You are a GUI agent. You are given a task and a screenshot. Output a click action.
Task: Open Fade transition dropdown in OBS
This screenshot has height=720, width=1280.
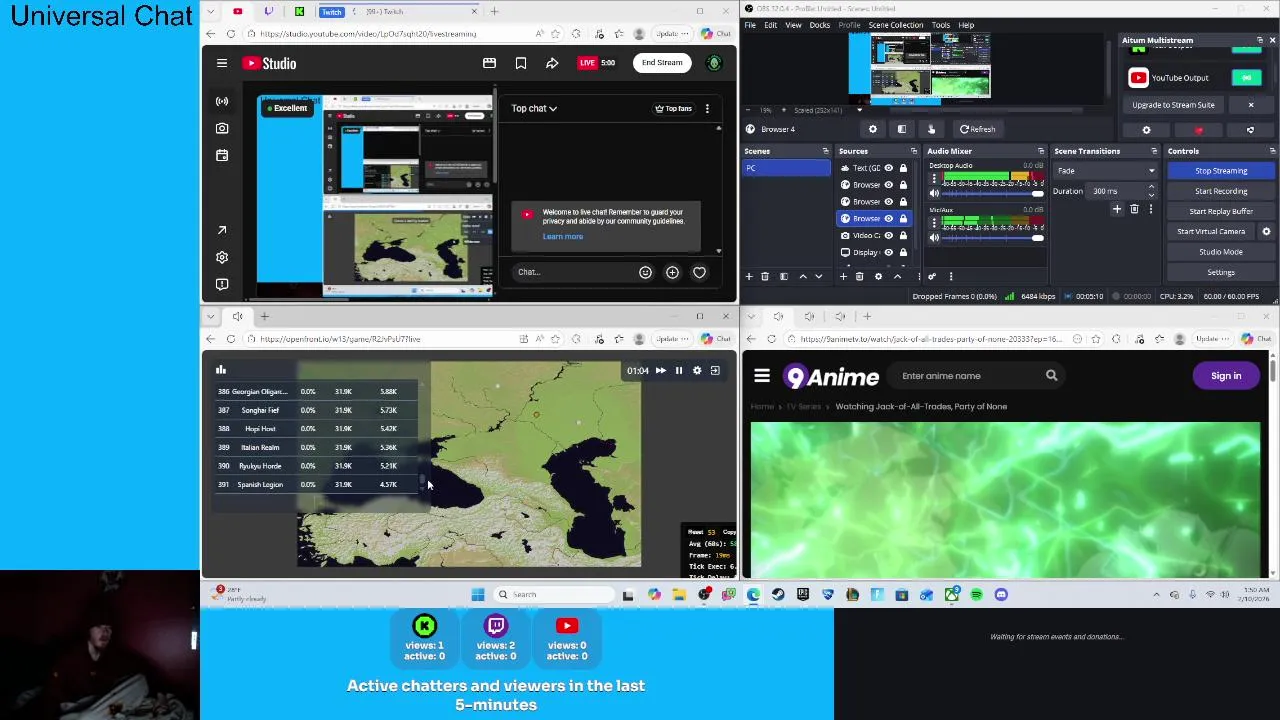(1105, 171)
